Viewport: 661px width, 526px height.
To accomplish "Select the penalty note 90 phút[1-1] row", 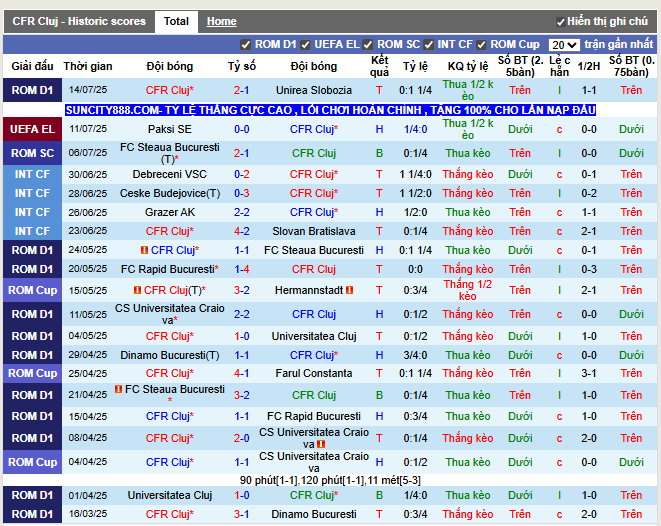I will click(x=330, y=480).
